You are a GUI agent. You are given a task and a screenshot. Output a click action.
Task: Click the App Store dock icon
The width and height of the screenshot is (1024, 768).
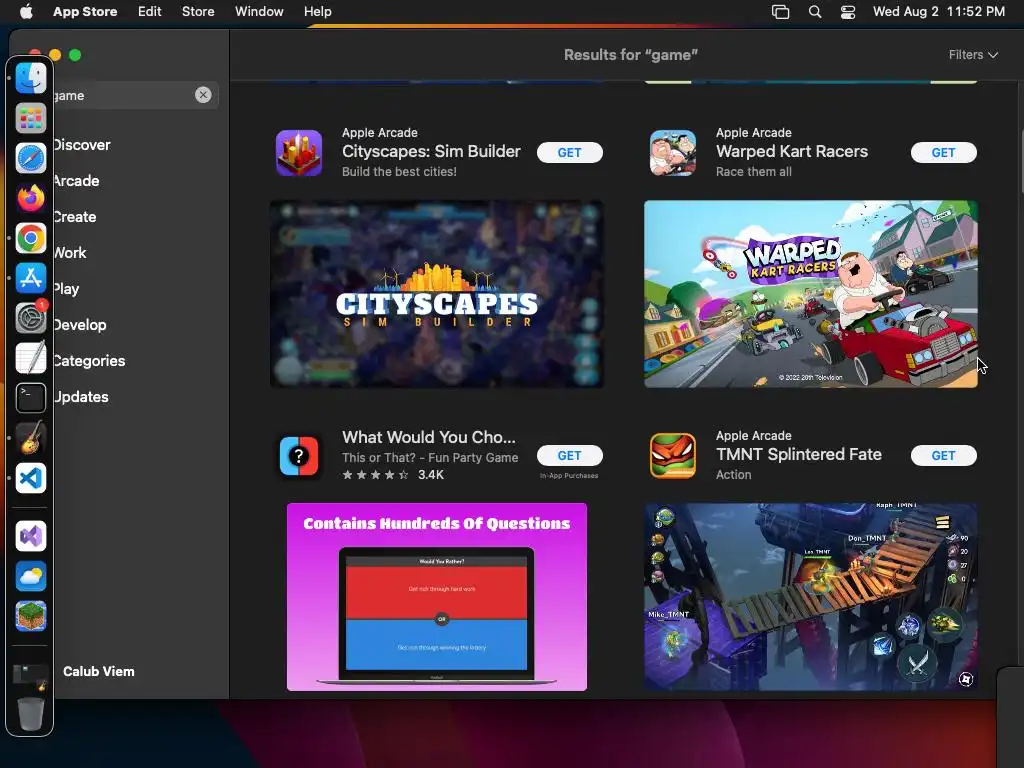(x=31, y=278)
